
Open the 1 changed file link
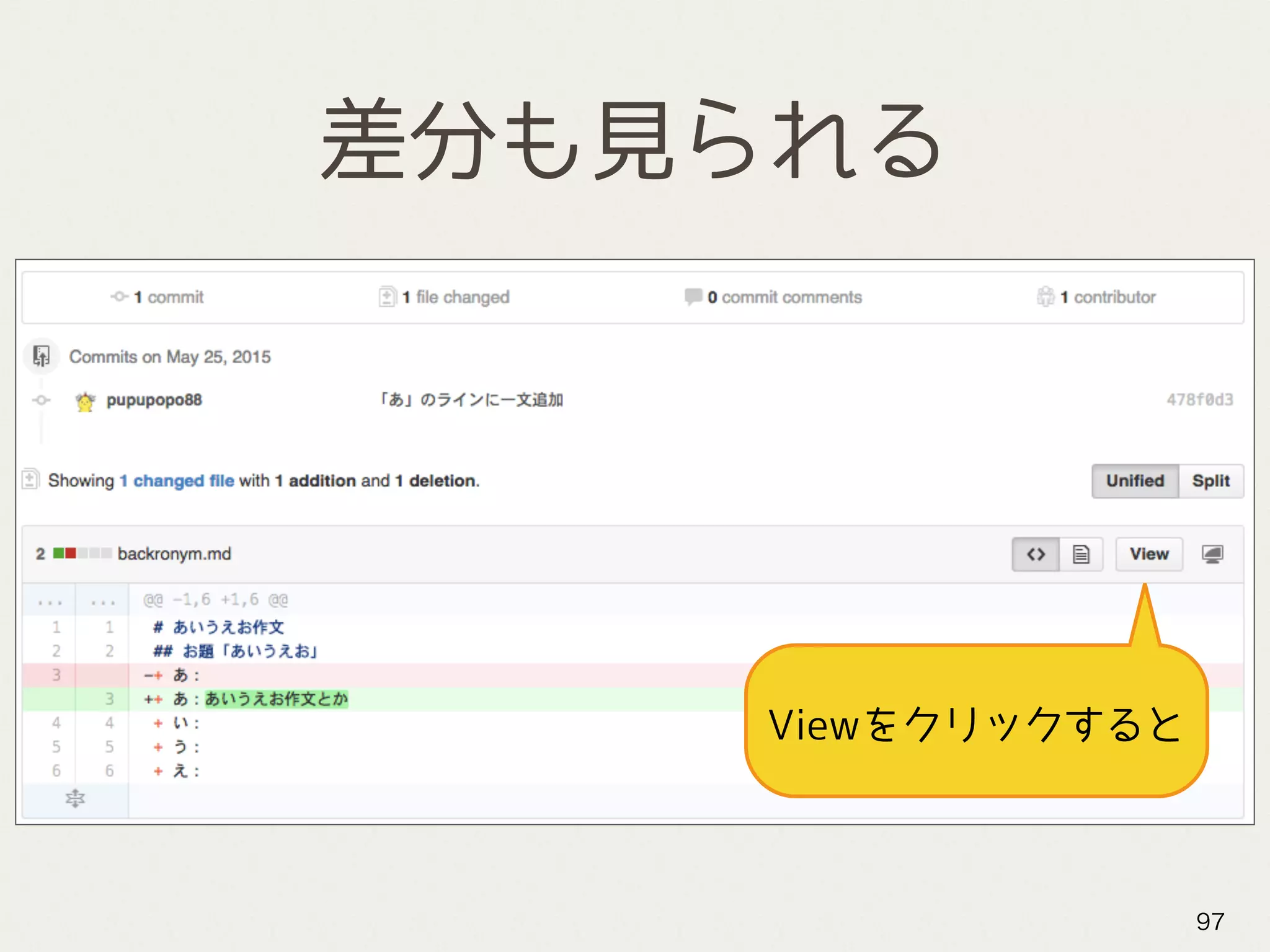click(x=177, y=481)
